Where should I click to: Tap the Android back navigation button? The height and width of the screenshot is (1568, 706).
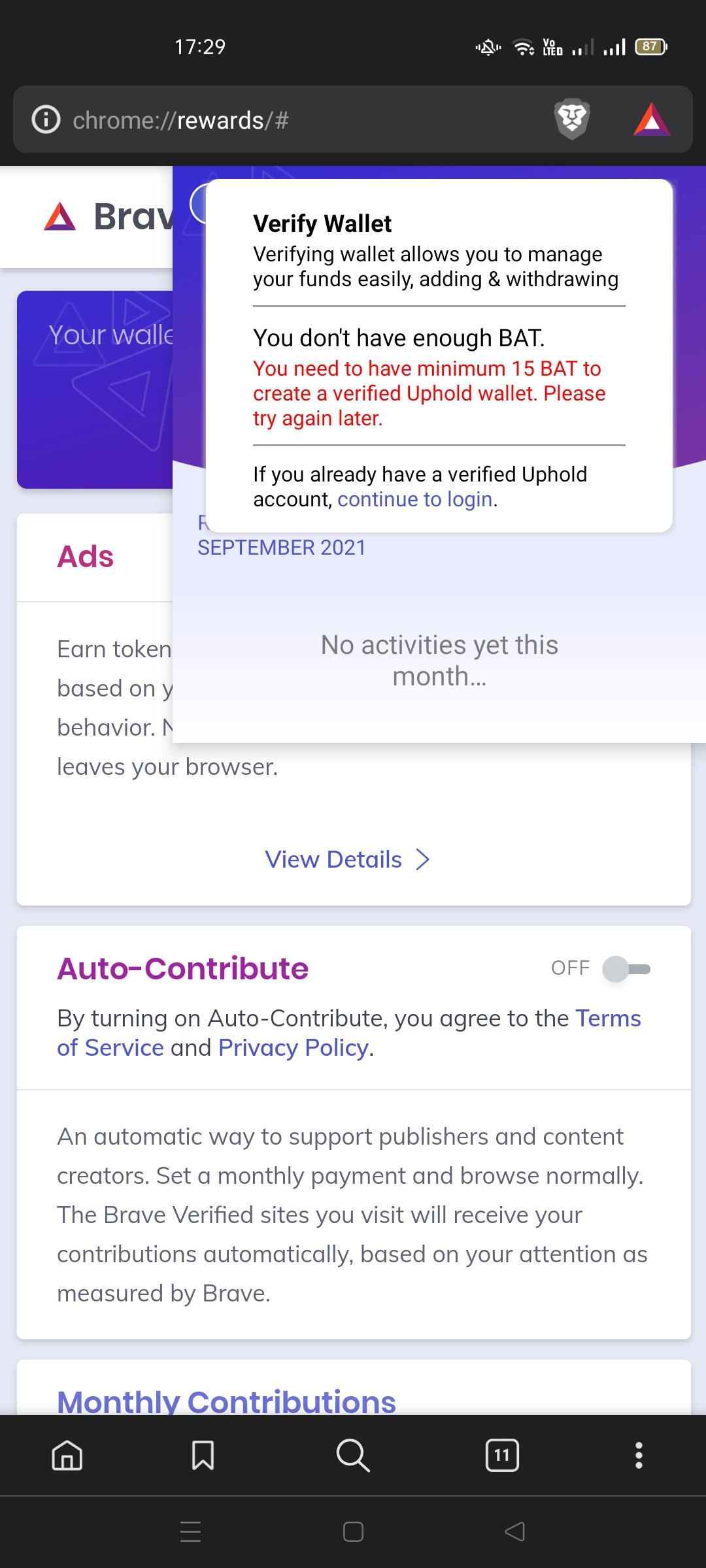(x=515, y=1531)
